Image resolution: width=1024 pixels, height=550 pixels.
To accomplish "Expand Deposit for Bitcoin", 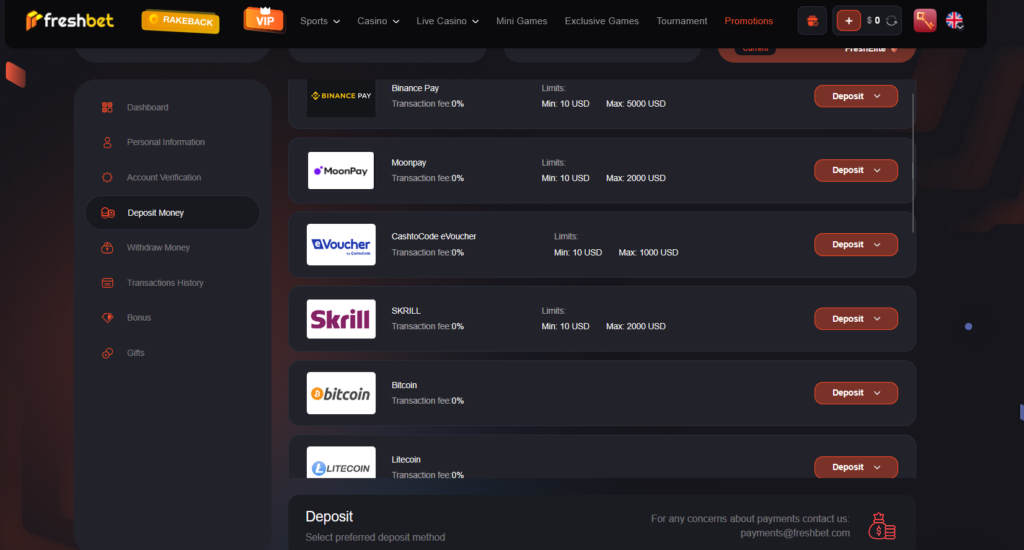I will (856, 393).
